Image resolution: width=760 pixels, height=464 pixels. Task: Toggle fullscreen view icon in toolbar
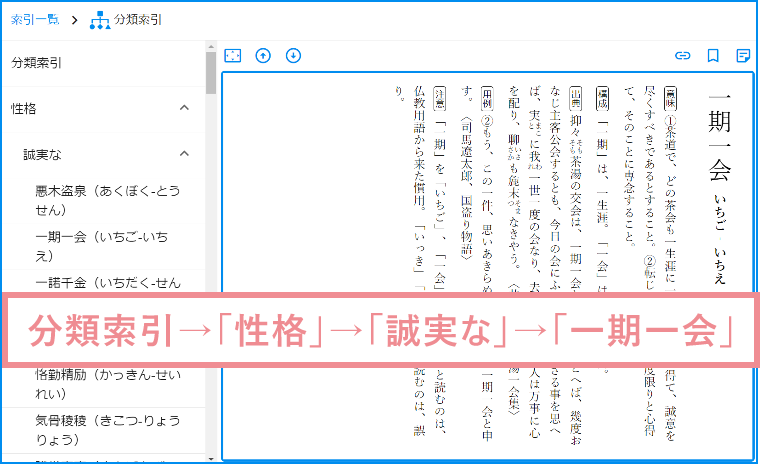[x=233, y=56]
